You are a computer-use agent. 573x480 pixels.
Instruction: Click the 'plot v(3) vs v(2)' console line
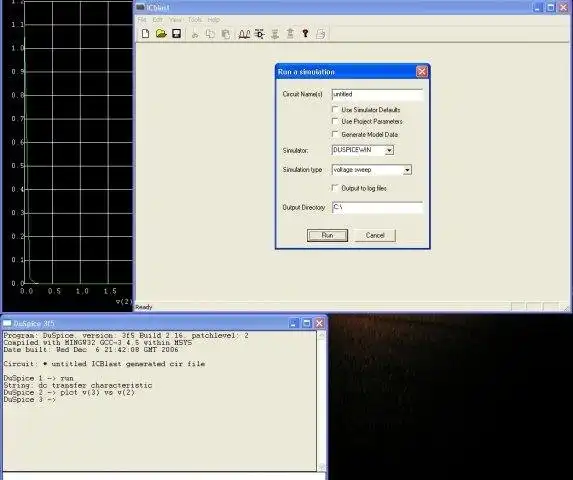[69, 392]
